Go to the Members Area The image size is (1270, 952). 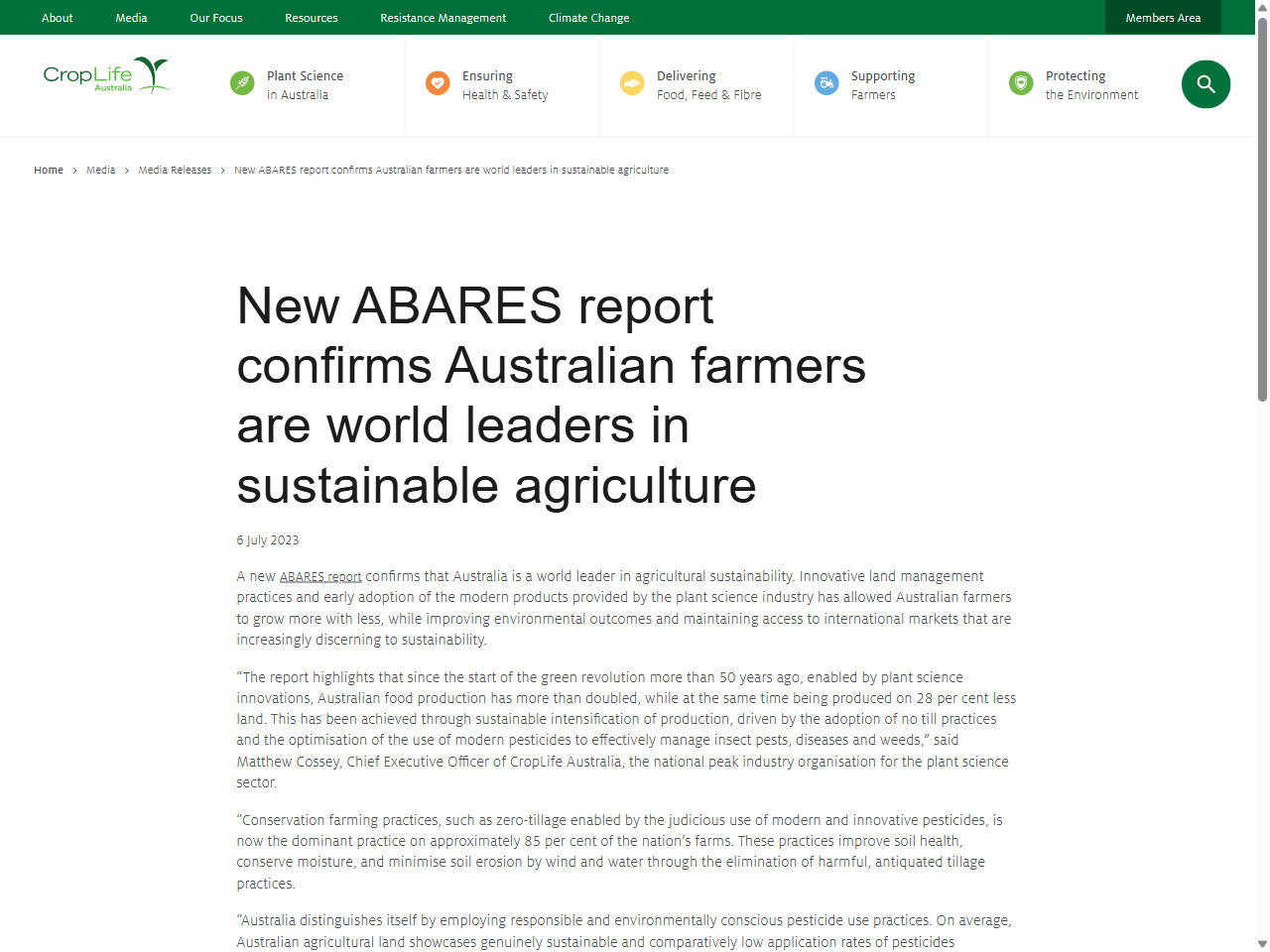(x=1163, y=17)
